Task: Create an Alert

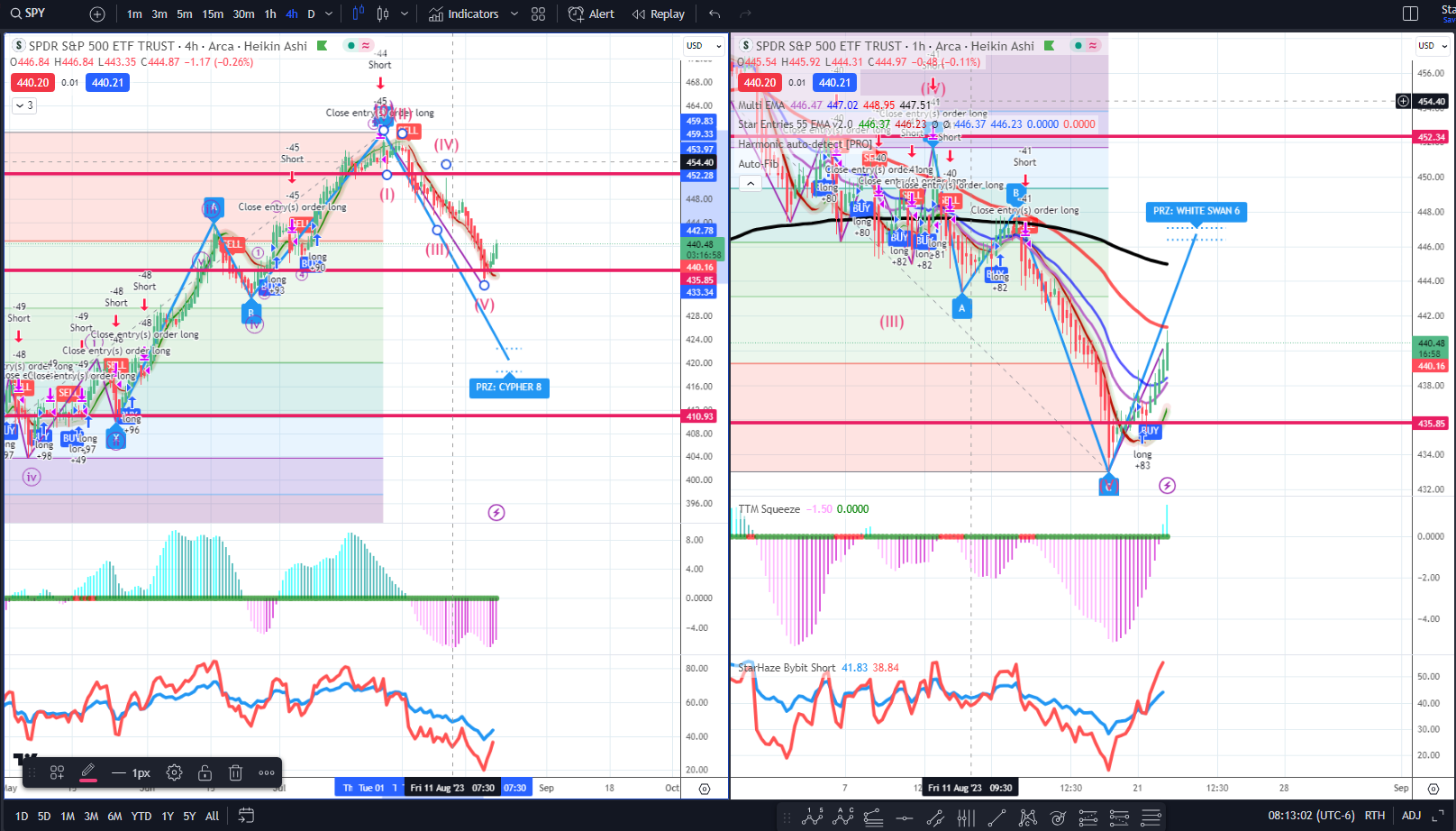Action: tap(592, 14)
